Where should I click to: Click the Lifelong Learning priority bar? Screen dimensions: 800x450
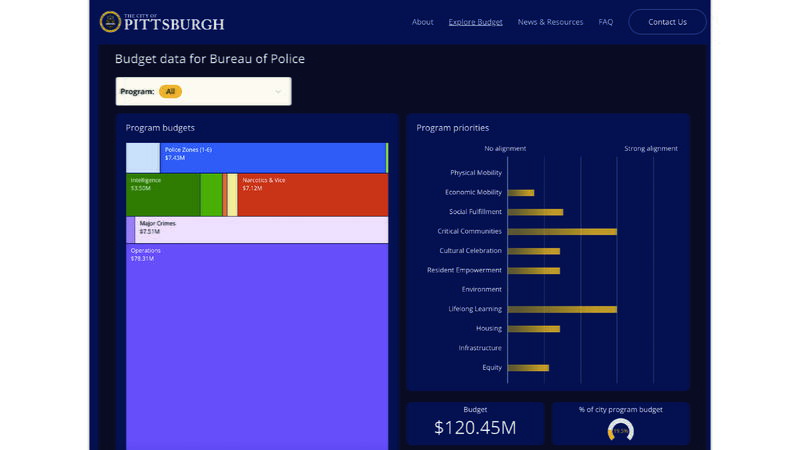point(562,309)
